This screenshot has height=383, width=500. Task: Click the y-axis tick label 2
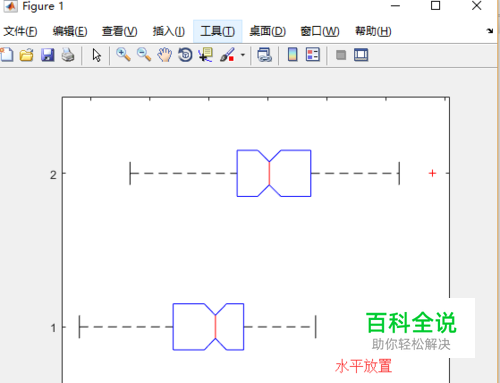pyautogui.click(x=53, y=175)
